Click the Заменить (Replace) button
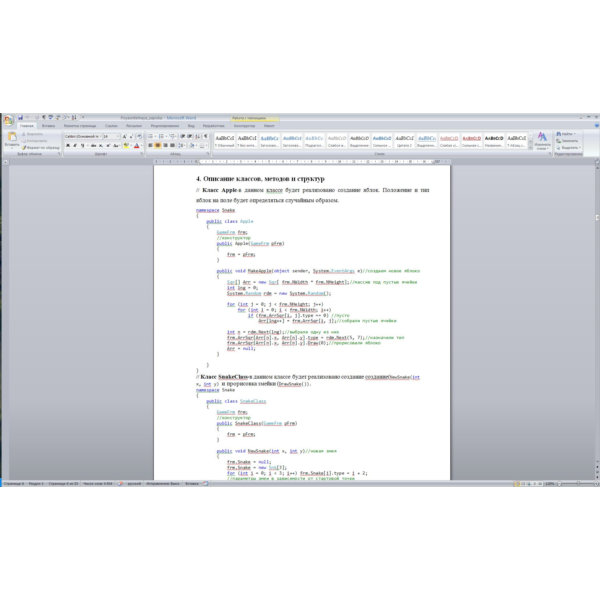The height and width of the screenshot is (600, 600). click(567, 141)
